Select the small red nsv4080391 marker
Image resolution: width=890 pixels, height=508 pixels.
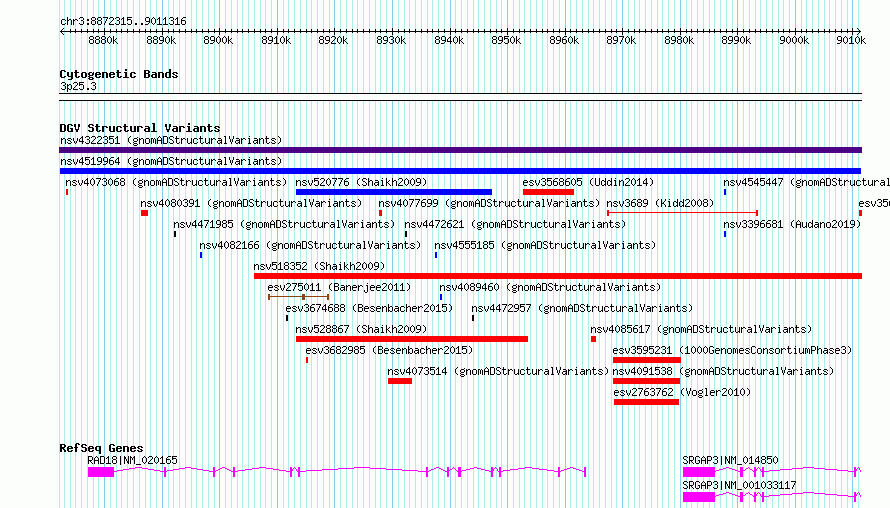click(144, 213)
